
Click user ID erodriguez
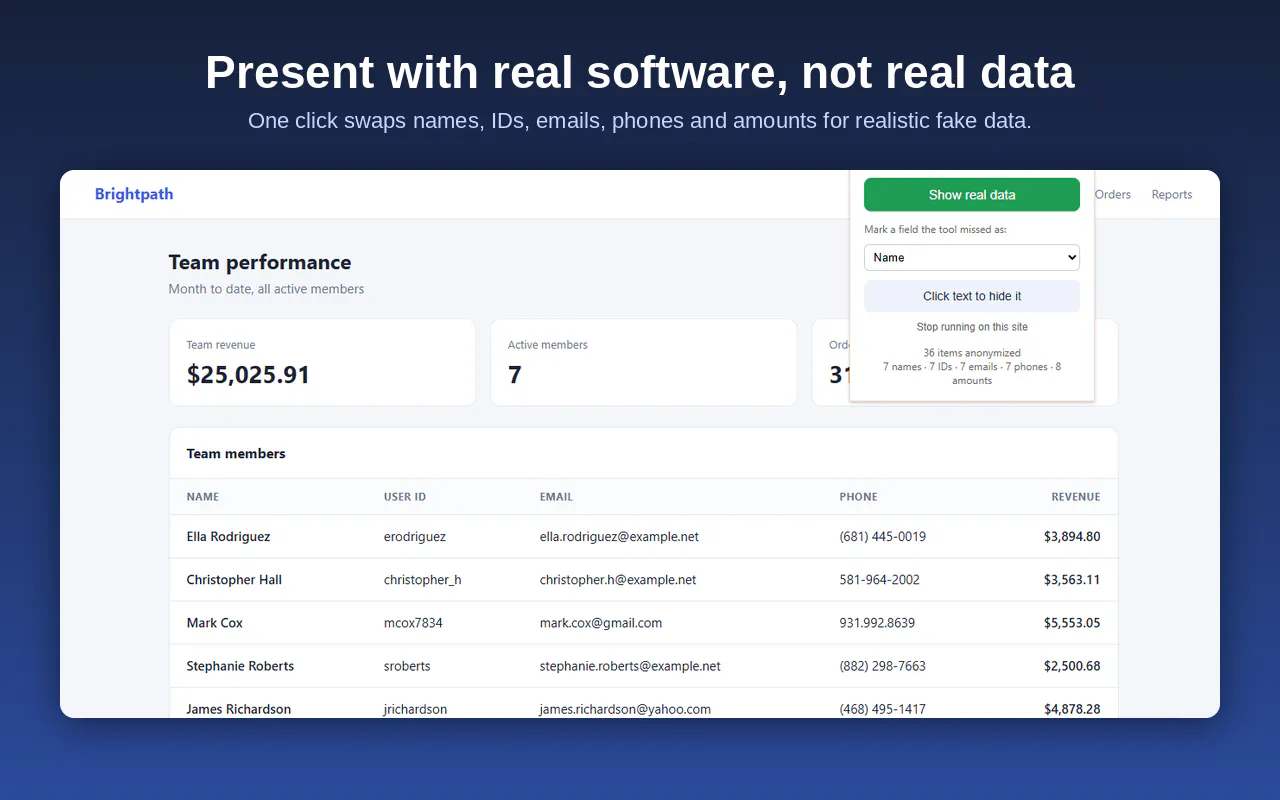[415, 537]
